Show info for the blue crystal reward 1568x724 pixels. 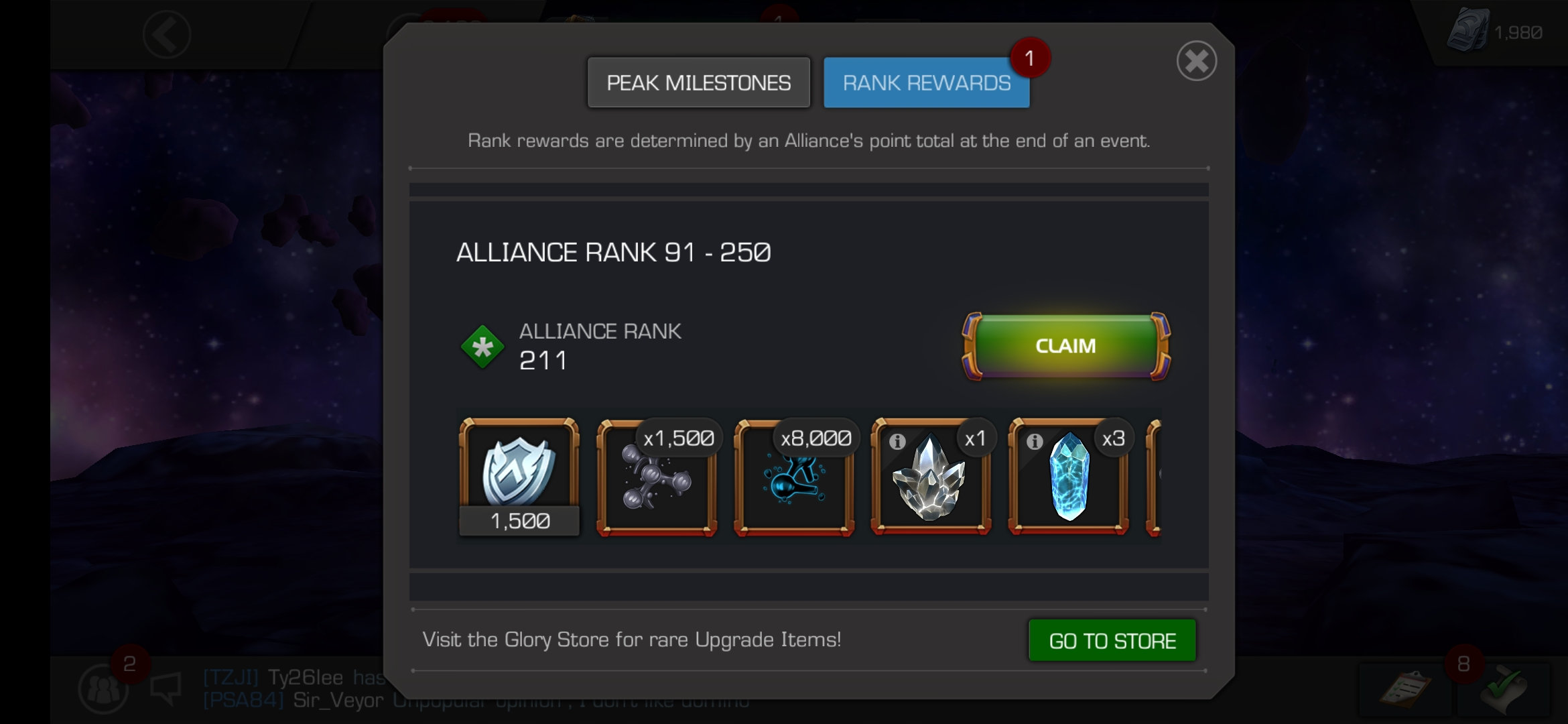click(1035, 441)
